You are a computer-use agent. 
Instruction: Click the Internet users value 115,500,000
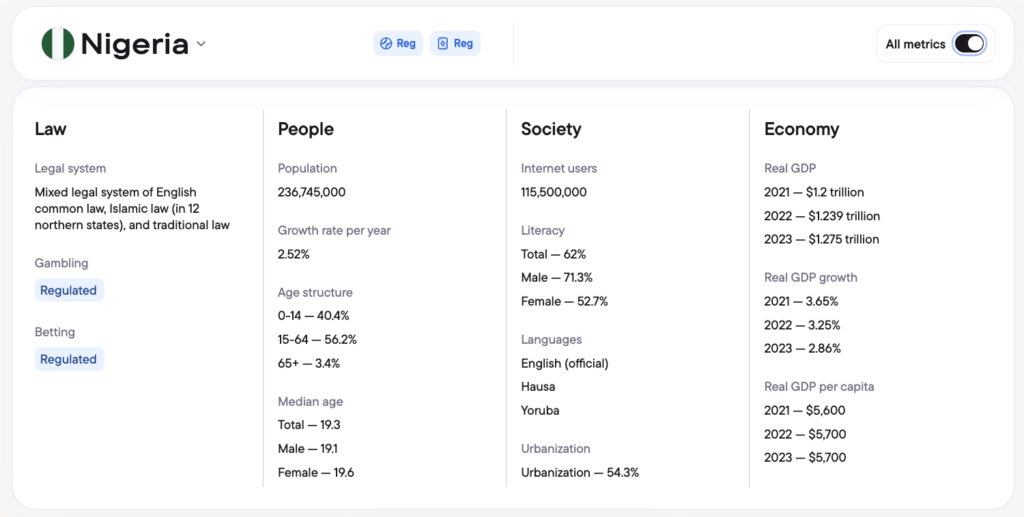(554, 192)
